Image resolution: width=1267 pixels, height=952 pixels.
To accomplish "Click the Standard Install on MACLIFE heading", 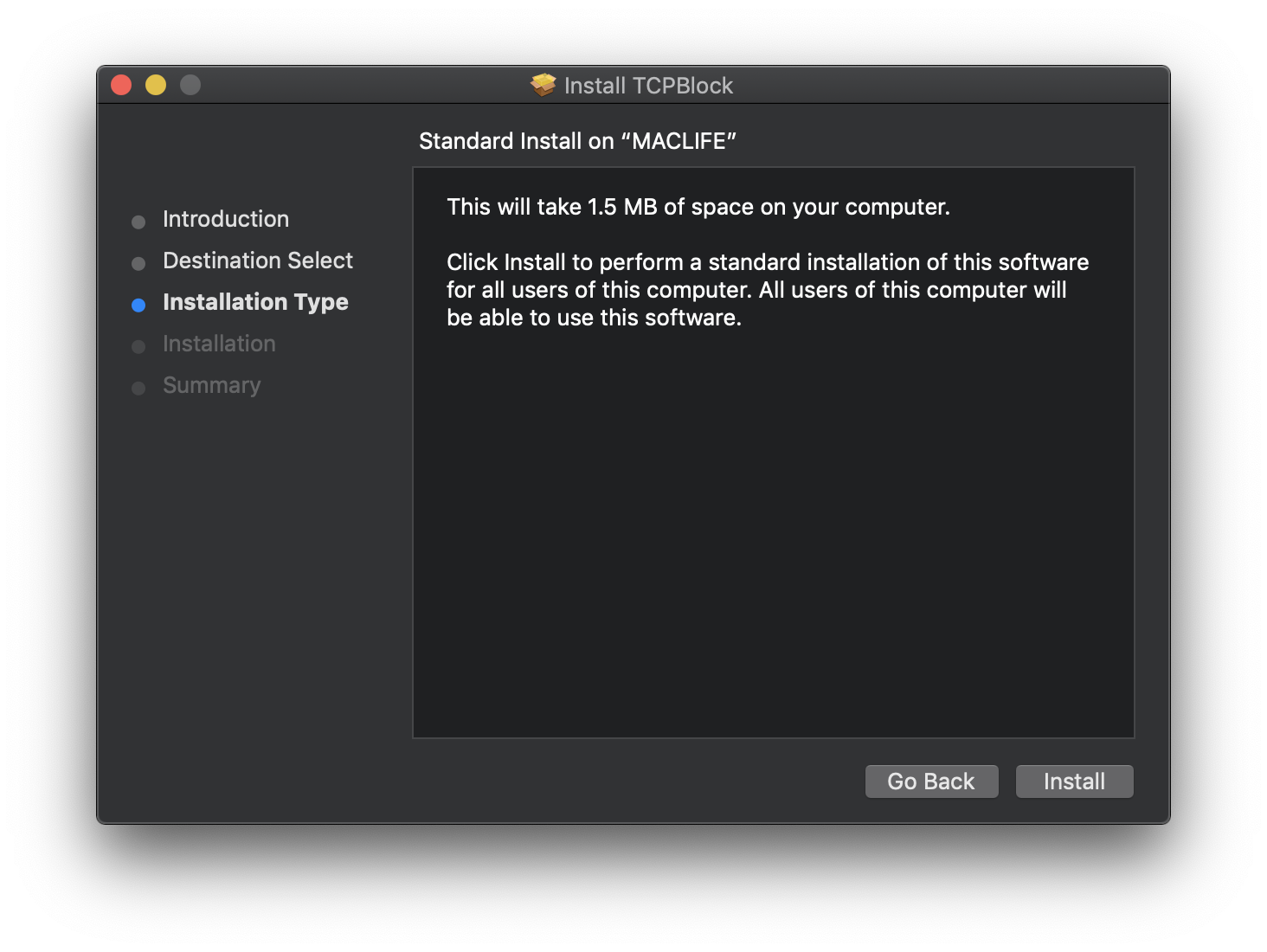I will tap(578, 140).
